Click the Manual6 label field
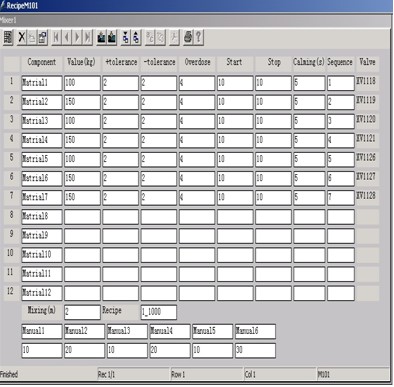Image resolution: width=394 pixels, height=387 pixels. click(x=255, y=331)
